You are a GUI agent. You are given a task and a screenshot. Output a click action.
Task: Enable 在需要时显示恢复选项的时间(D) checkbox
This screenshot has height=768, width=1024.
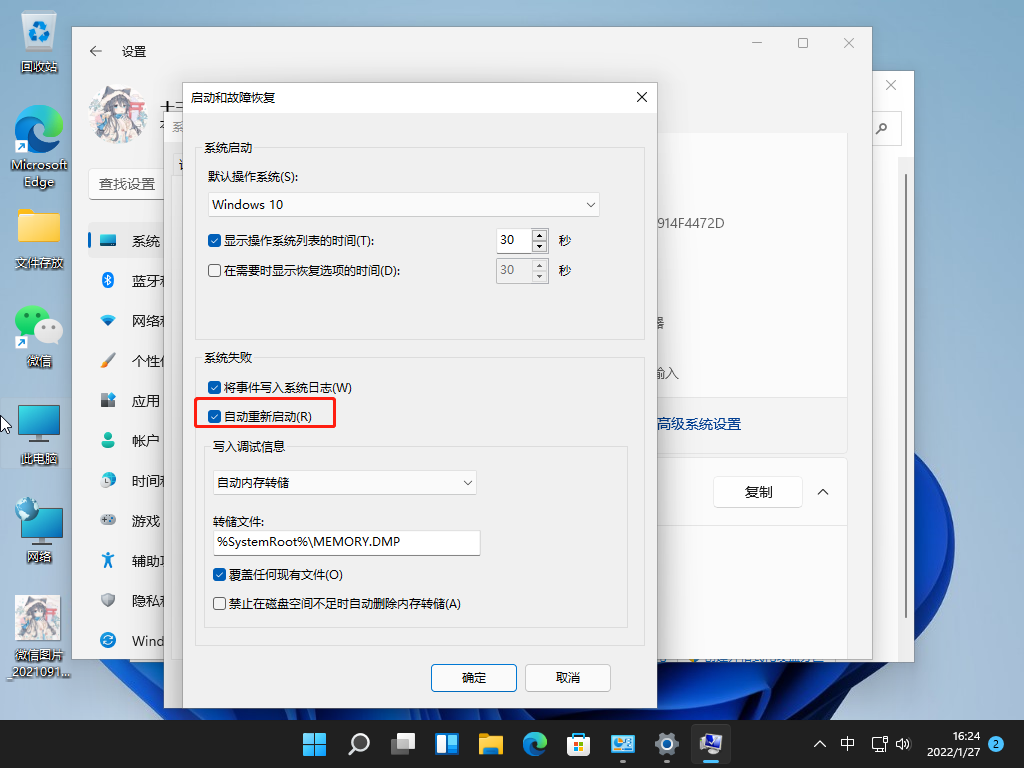coord(214,270)
